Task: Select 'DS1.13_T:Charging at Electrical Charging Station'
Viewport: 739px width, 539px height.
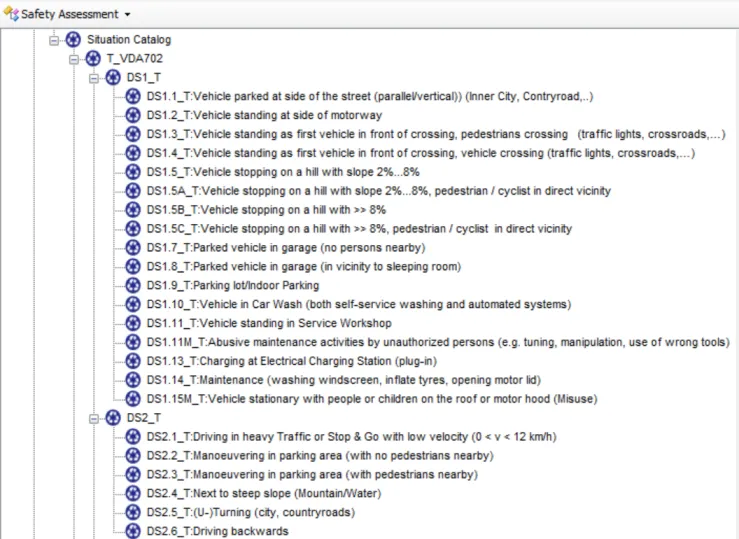Action: pyautogui.click(x=292, y=361)
